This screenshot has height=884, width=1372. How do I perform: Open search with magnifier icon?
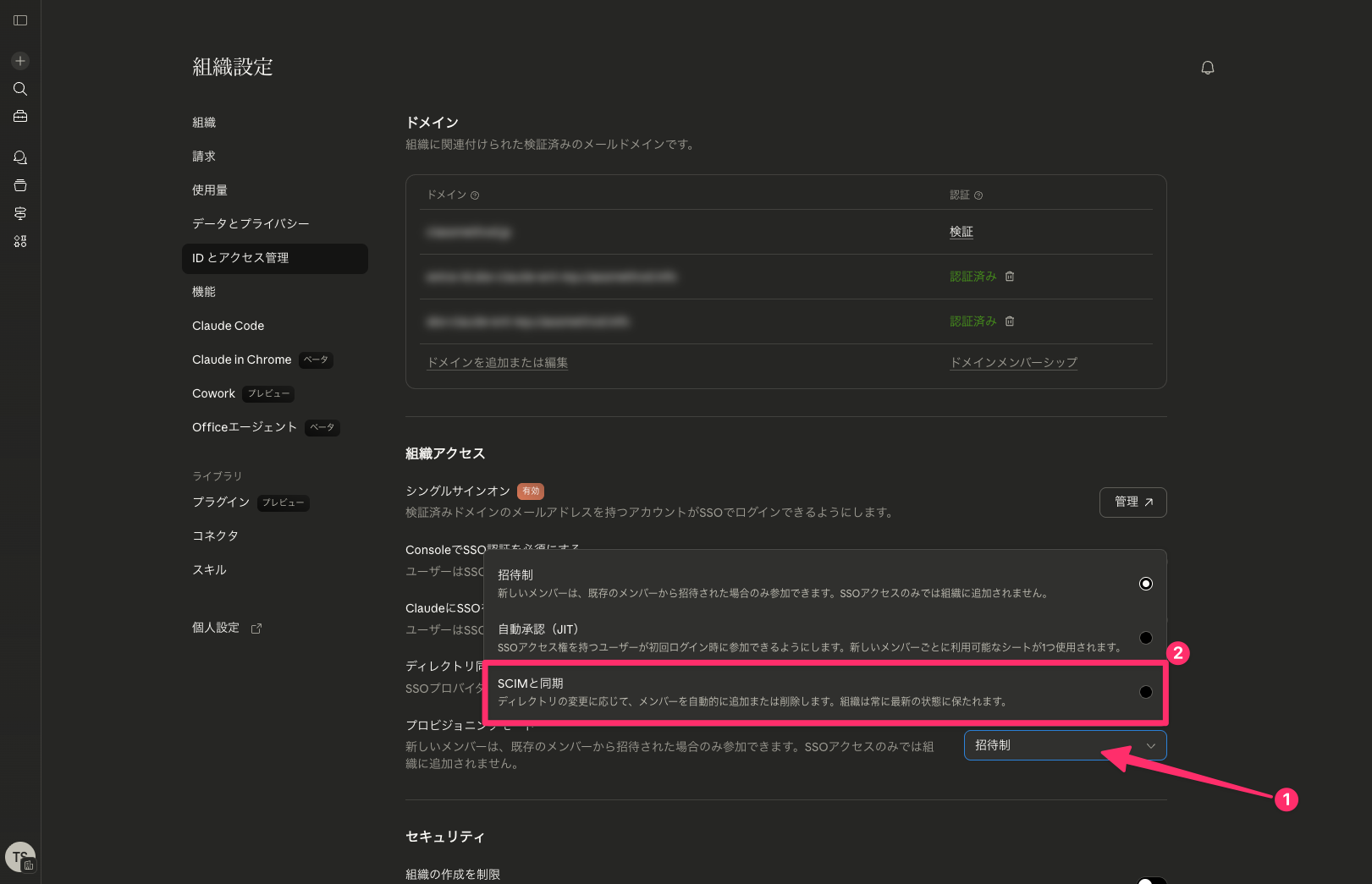[x=20, y=89]
